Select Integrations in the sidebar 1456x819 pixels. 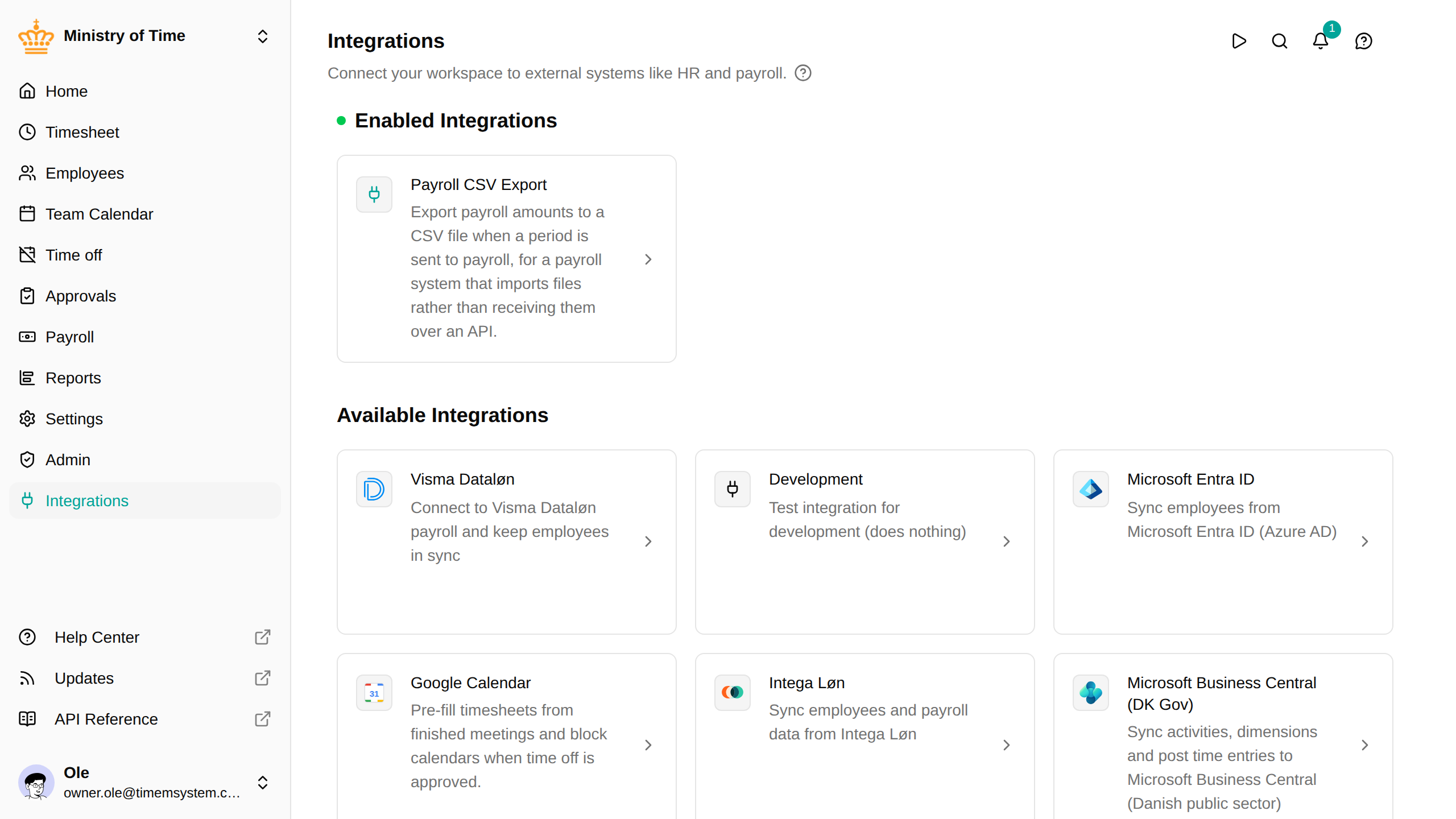pos(145,500)
